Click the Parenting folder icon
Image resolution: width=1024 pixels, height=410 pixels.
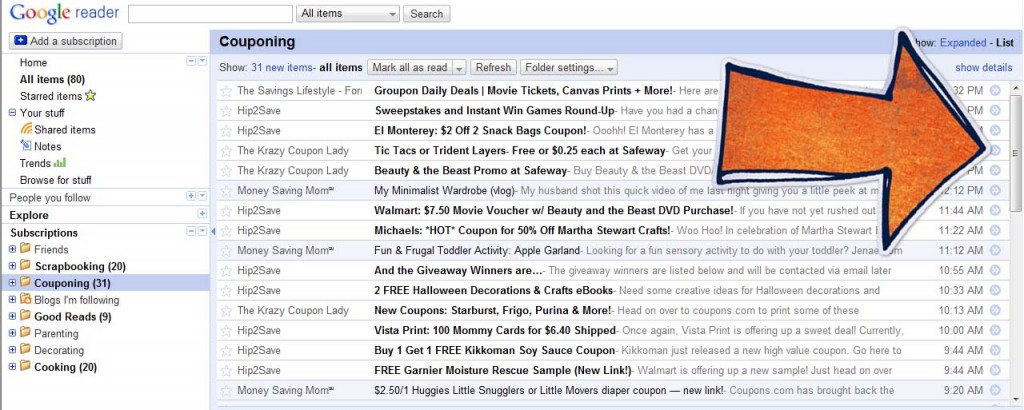point(25,333)
